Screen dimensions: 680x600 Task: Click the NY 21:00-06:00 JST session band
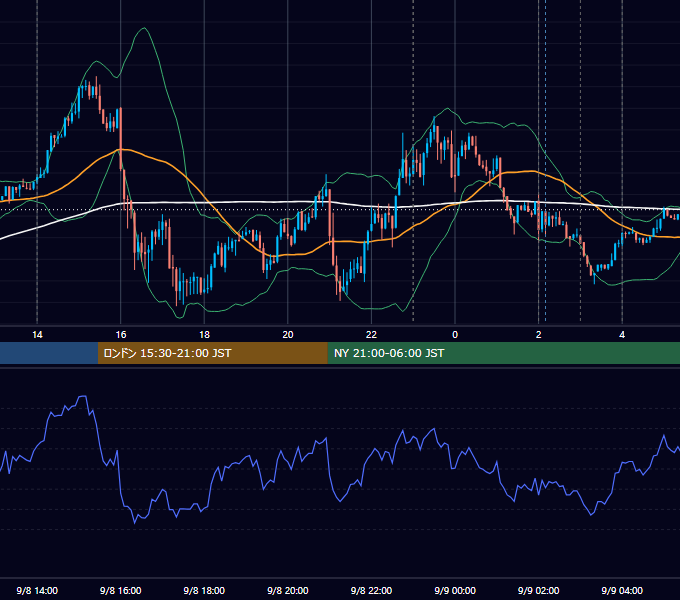[x=503, y=353]
